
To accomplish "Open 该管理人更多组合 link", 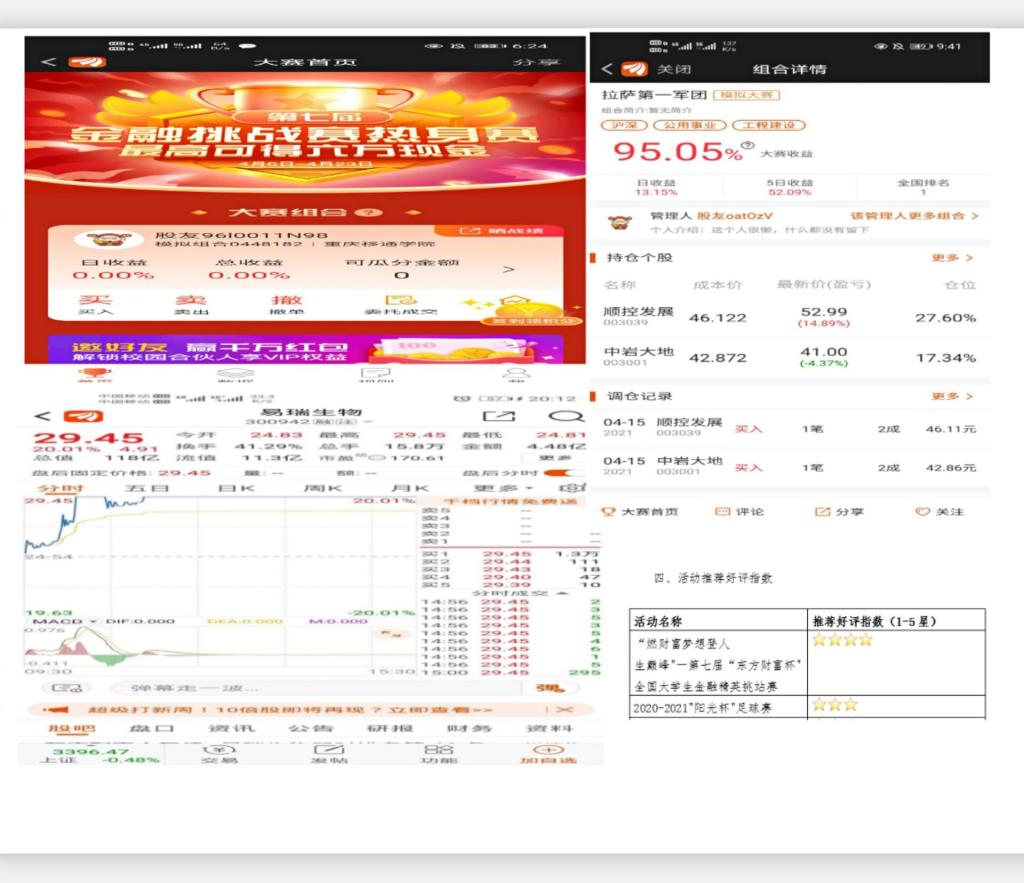I will (x=914, y=216).
